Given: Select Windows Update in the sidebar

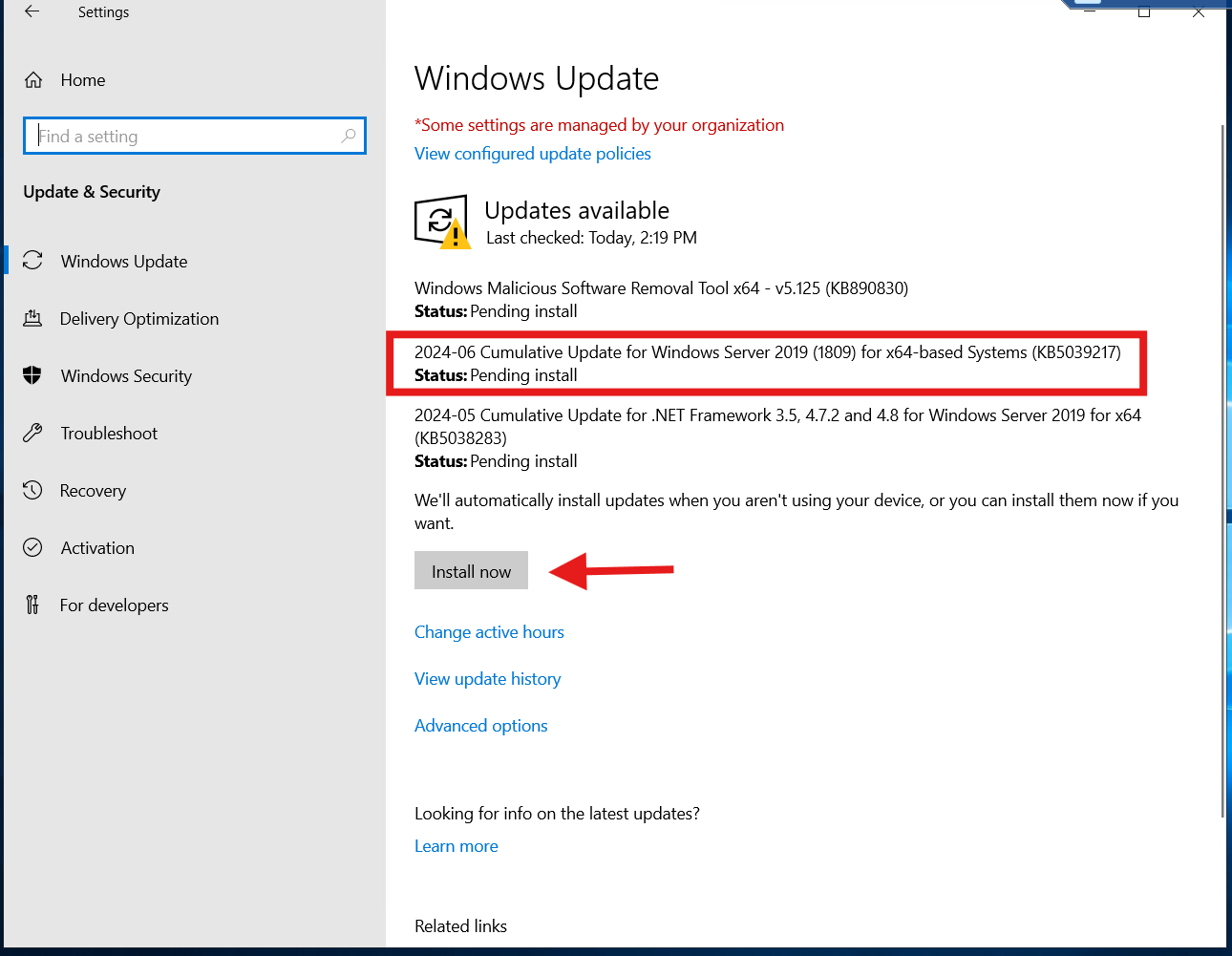Looking at the screenshot, I should click(x=124, y=262).
